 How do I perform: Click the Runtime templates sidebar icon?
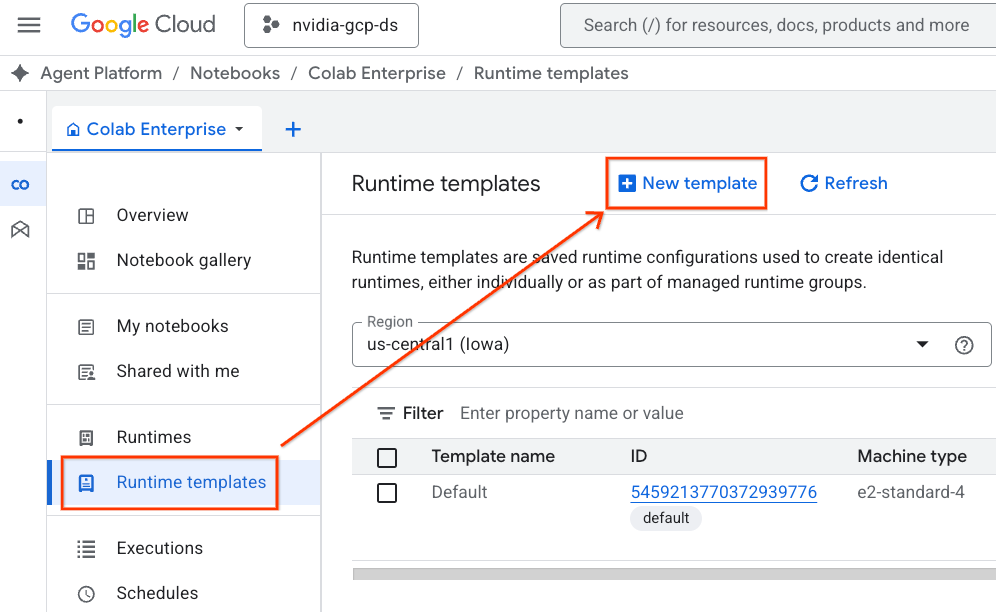[x=86, y=483]
